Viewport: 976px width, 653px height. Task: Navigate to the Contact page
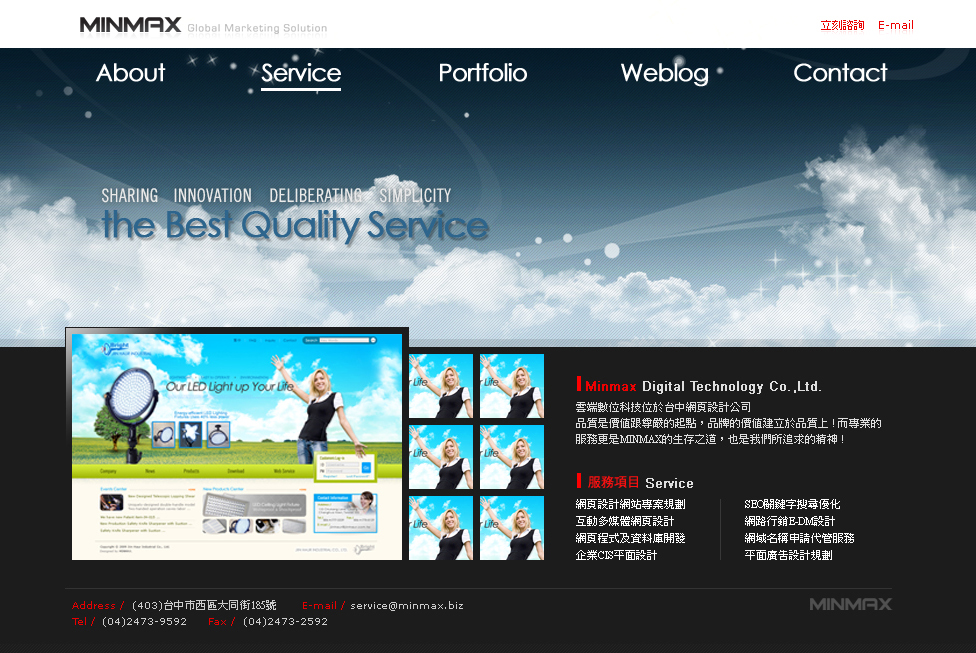click(x=840, y=73)
